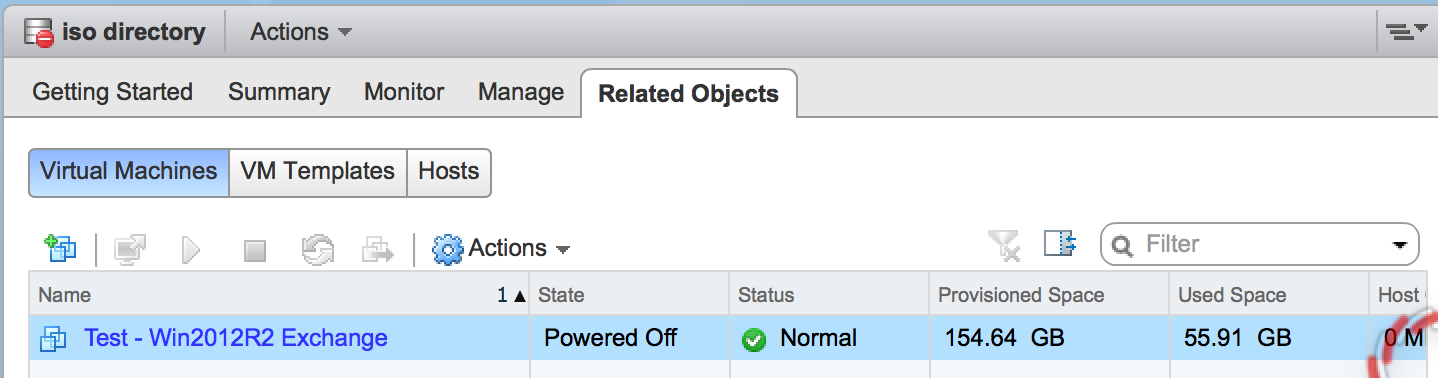Click the power on play icon
This screenshot has width=1438, height=378.
(x=192, y=248)
